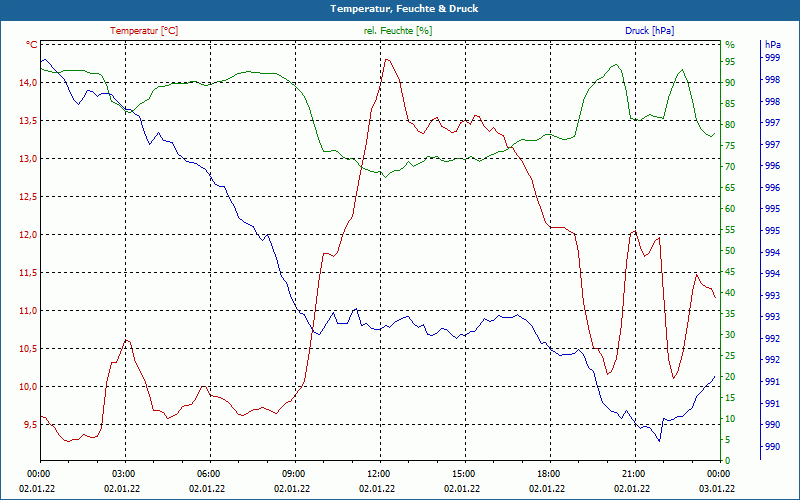The height and width of the screenshot is (500, 800).
Task: Click the 21:00 time axis label
Action: click(x=632, y=474)
